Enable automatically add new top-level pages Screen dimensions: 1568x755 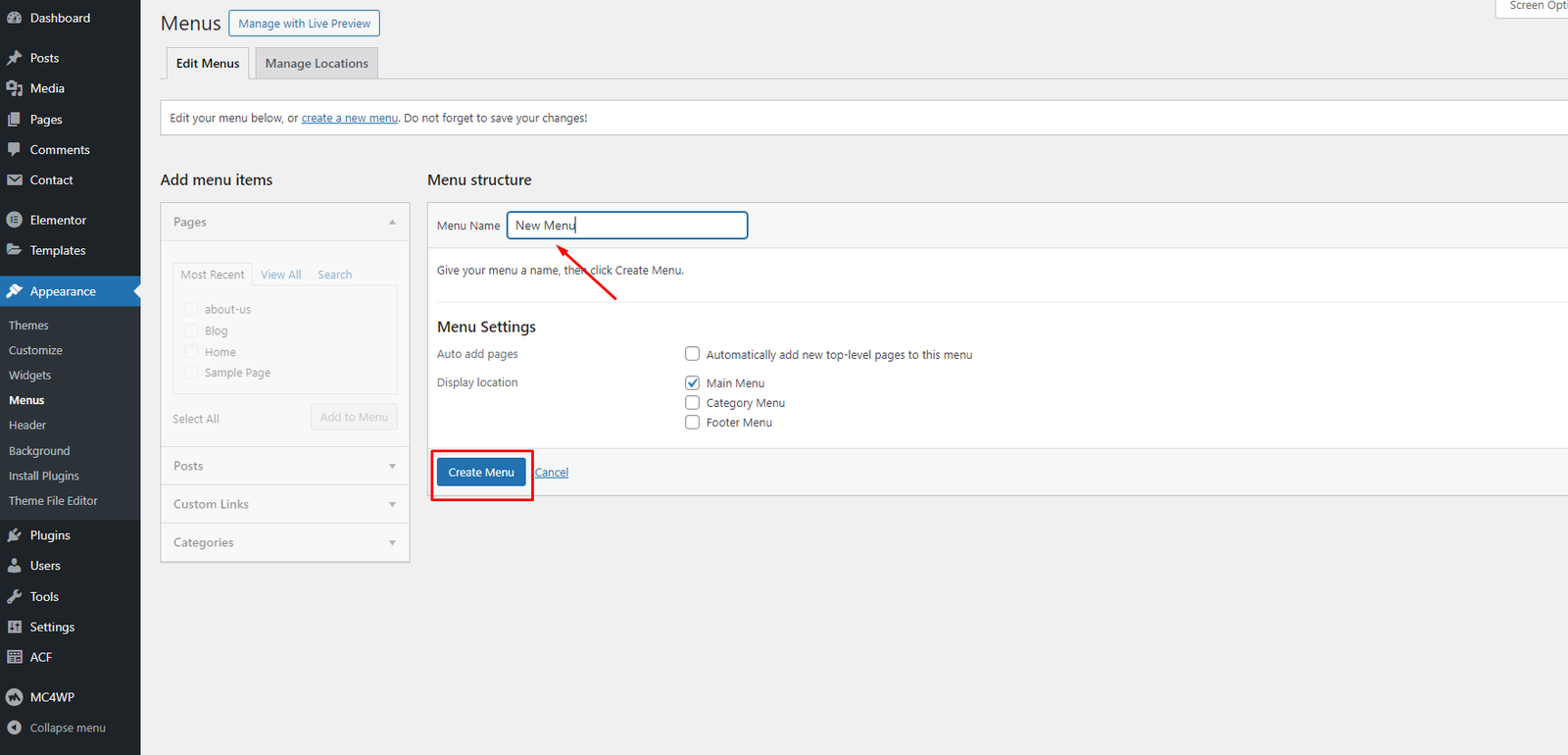point(692,354)
